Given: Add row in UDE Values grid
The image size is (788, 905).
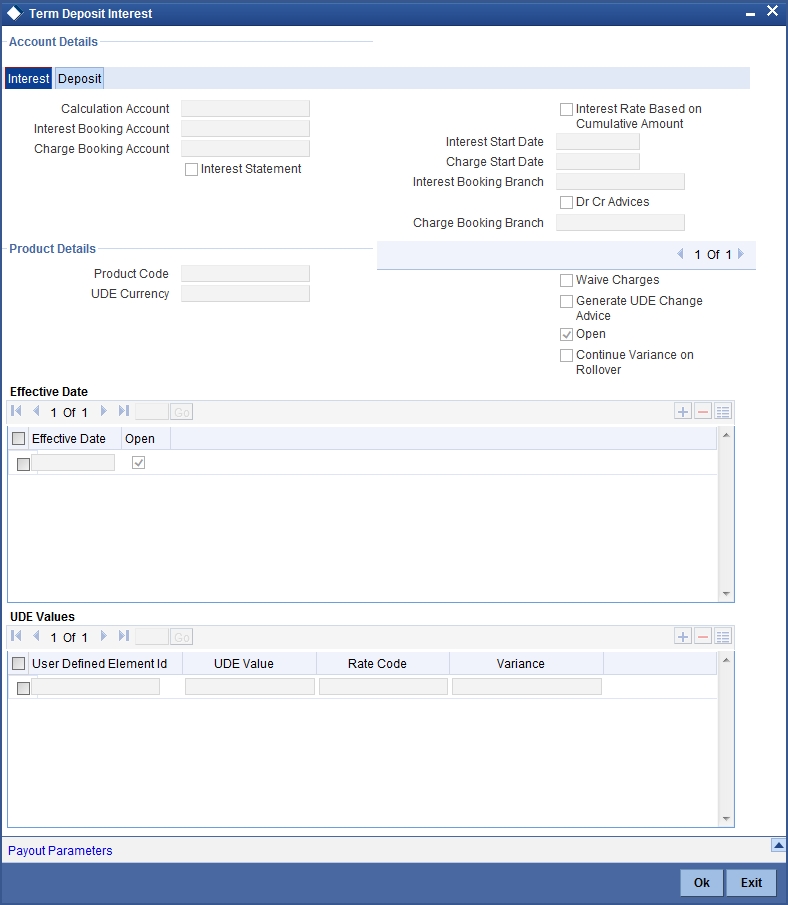Looking at the screenshot, I should pos(683,637).
